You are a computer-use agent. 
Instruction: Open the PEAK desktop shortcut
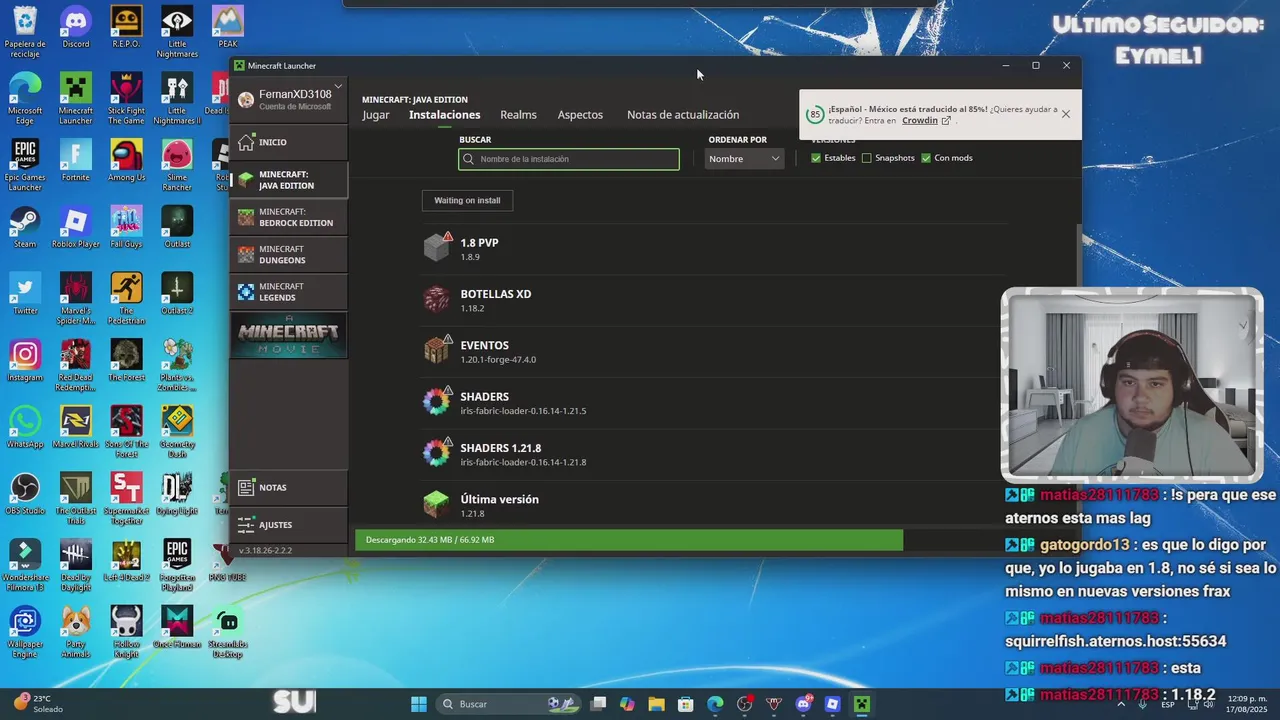228,27
